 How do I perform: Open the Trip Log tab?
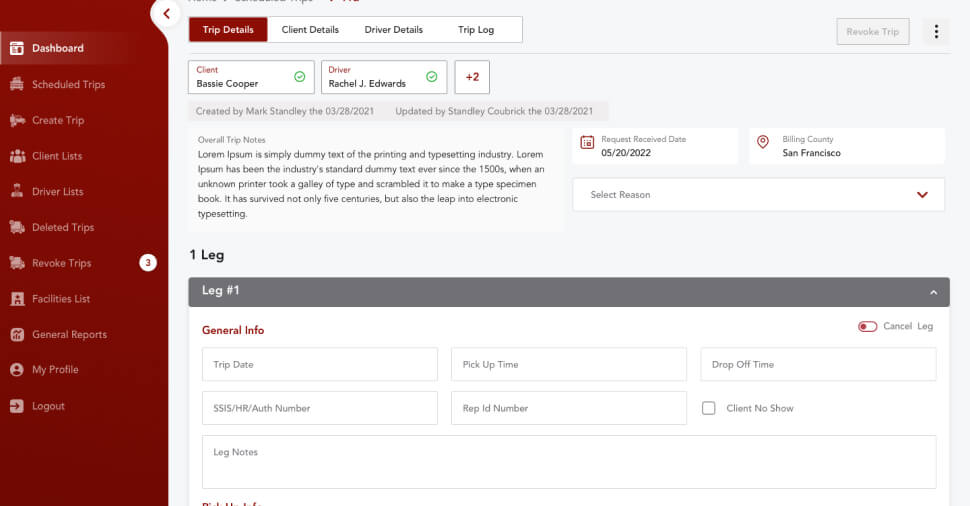coord(476,30)
